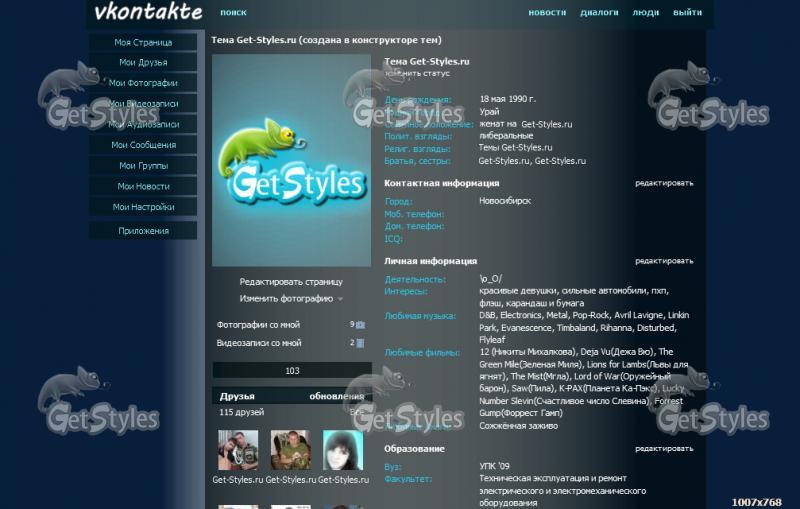Click the video icon beside Видеозаписи со мной
This screenshot has height=509, width=800.
(x=361, y=343)
